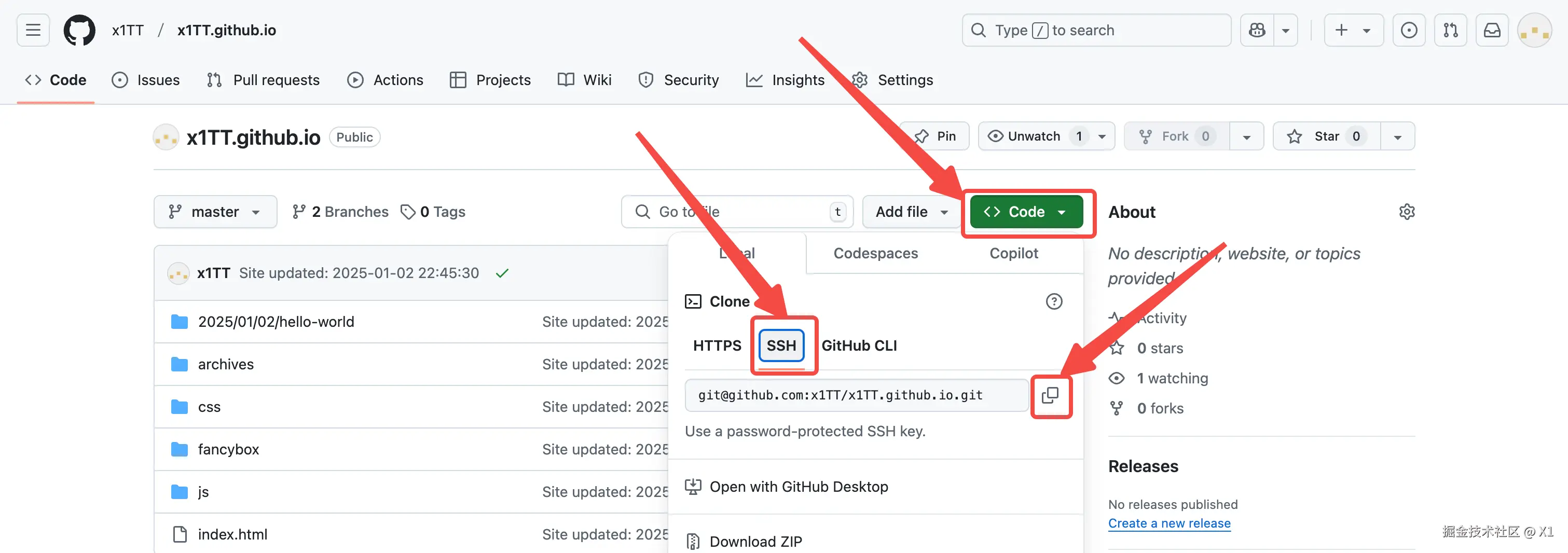Select the GitHub CLI clone option
Screen dimensions: 1568x553
pyautogui.click(x=859, y=345)
